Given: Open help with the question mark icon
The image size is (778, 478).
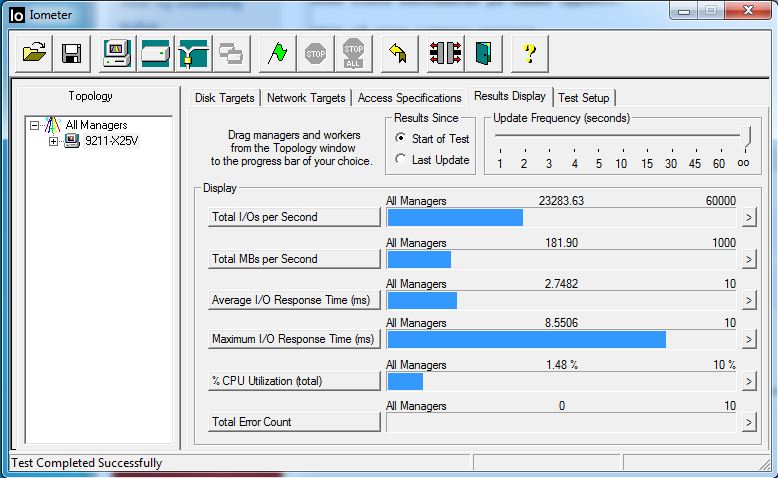Looking at the screenshot, I should coord(529,53).
